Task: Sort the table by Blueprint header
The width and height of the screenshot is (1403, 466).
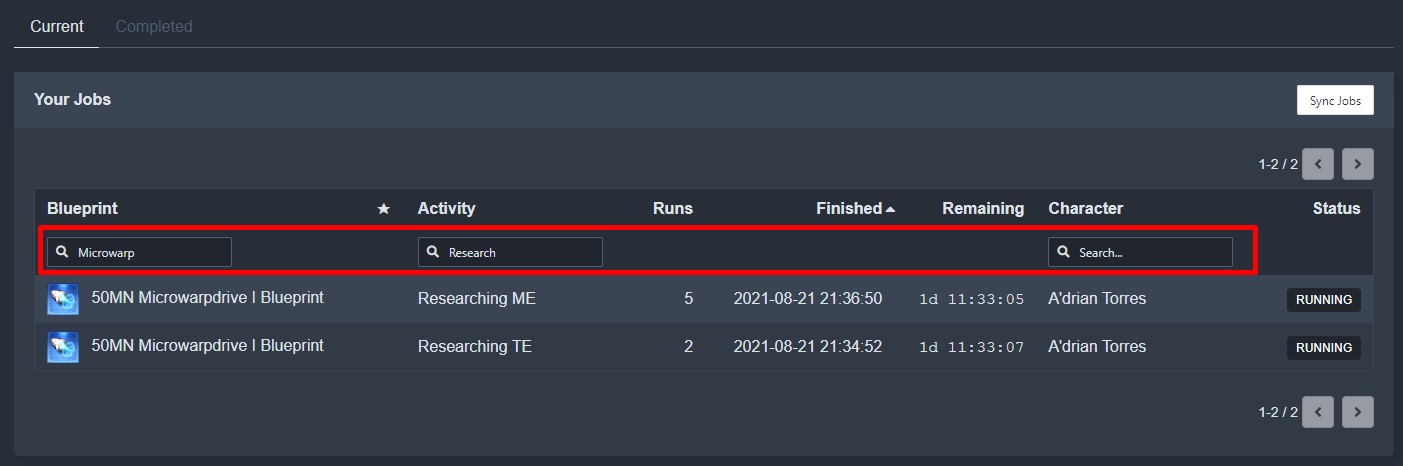Action: (82, 209)
